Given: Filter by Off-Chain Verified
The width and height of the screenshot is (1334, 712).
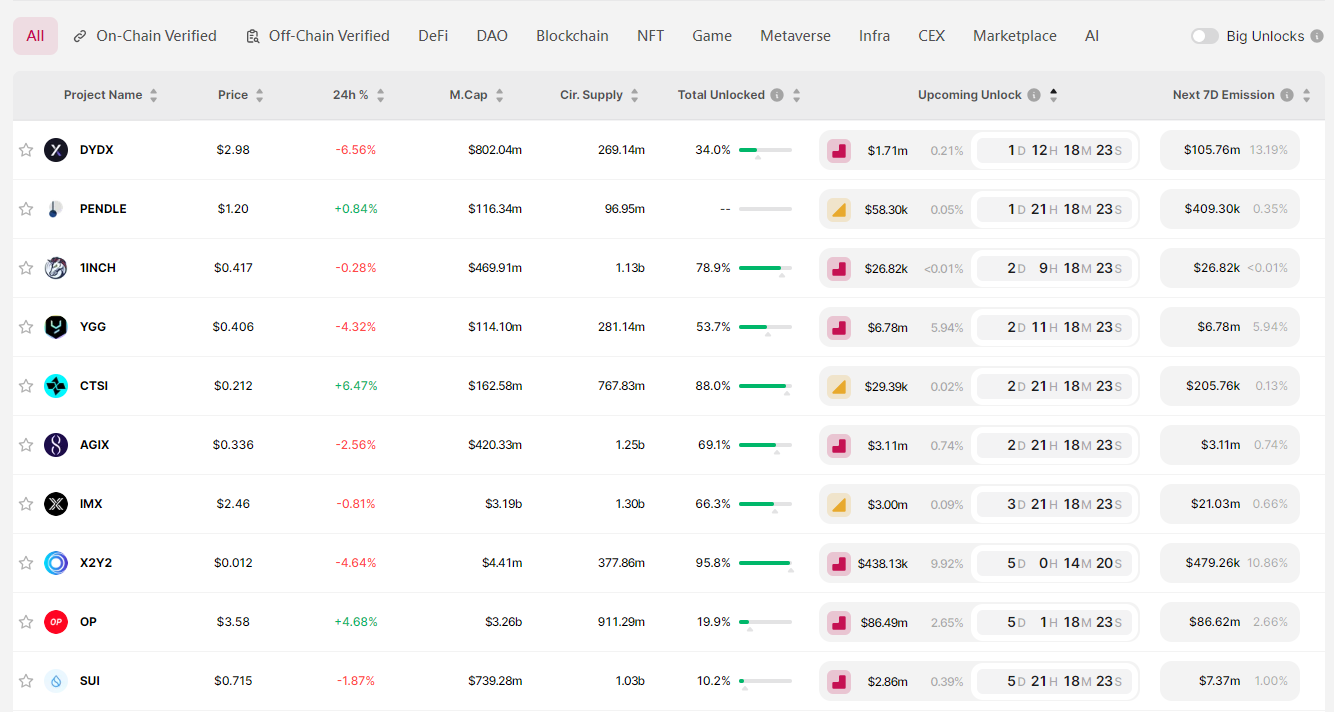Looking at the screenshot, I should [318, 36].
